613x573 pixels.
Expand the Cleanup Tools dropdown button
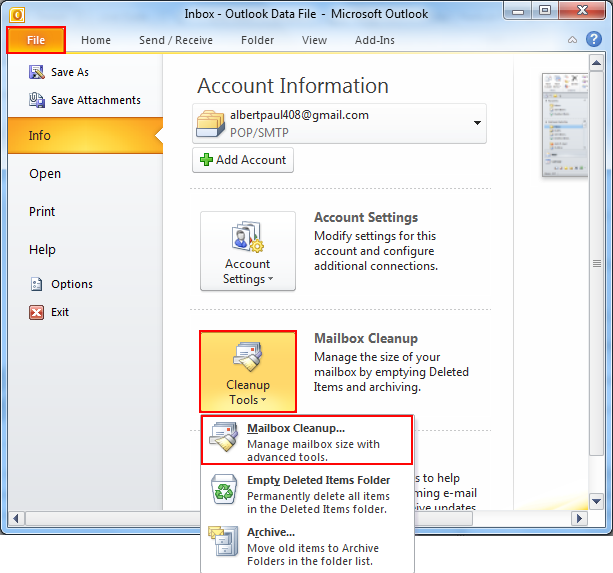click(x=248, y=371)
